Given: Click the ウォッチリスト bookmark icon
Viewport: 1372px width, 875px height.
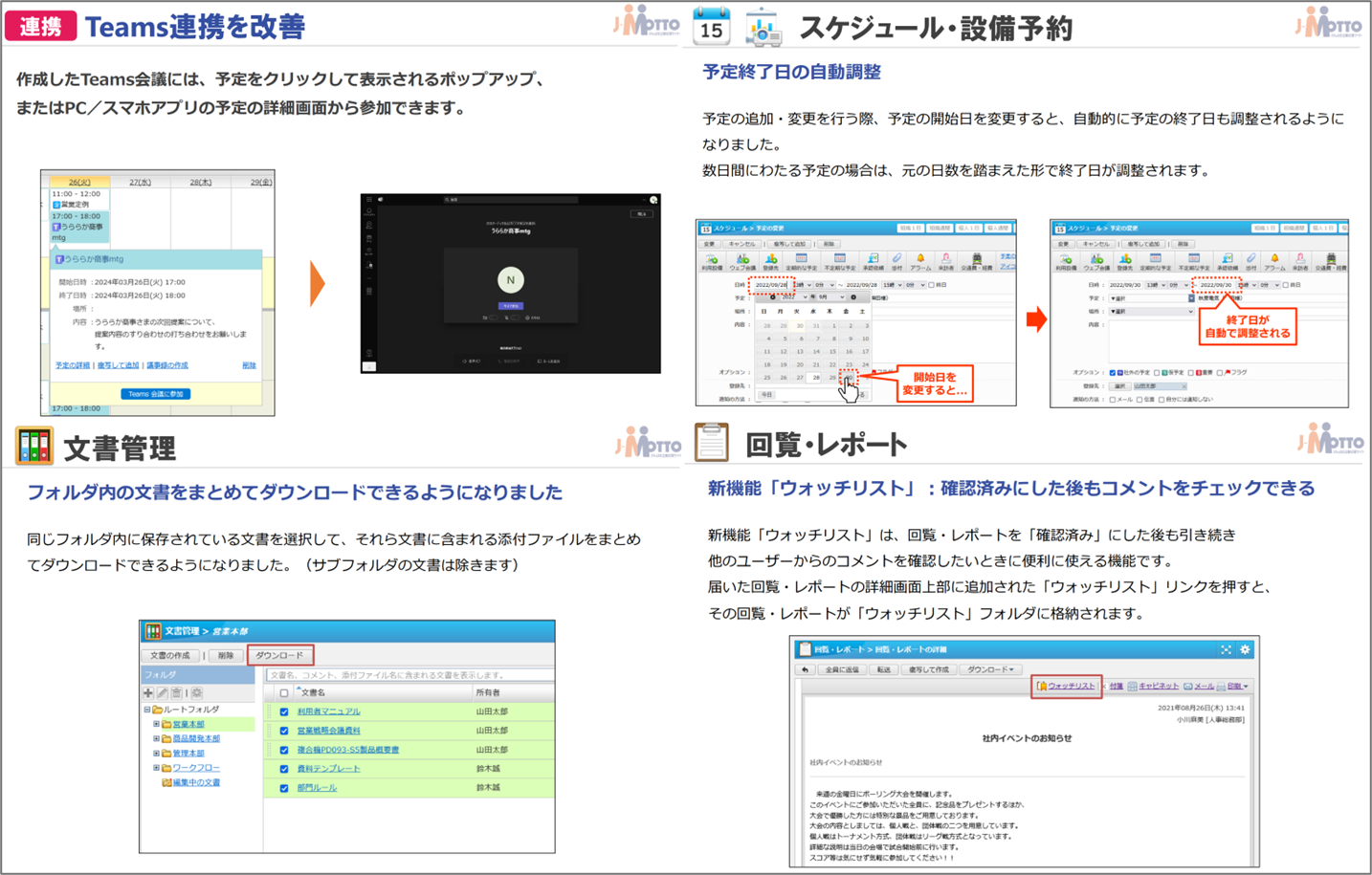Looking at the screenshot, I should (x=1044, y=685).
